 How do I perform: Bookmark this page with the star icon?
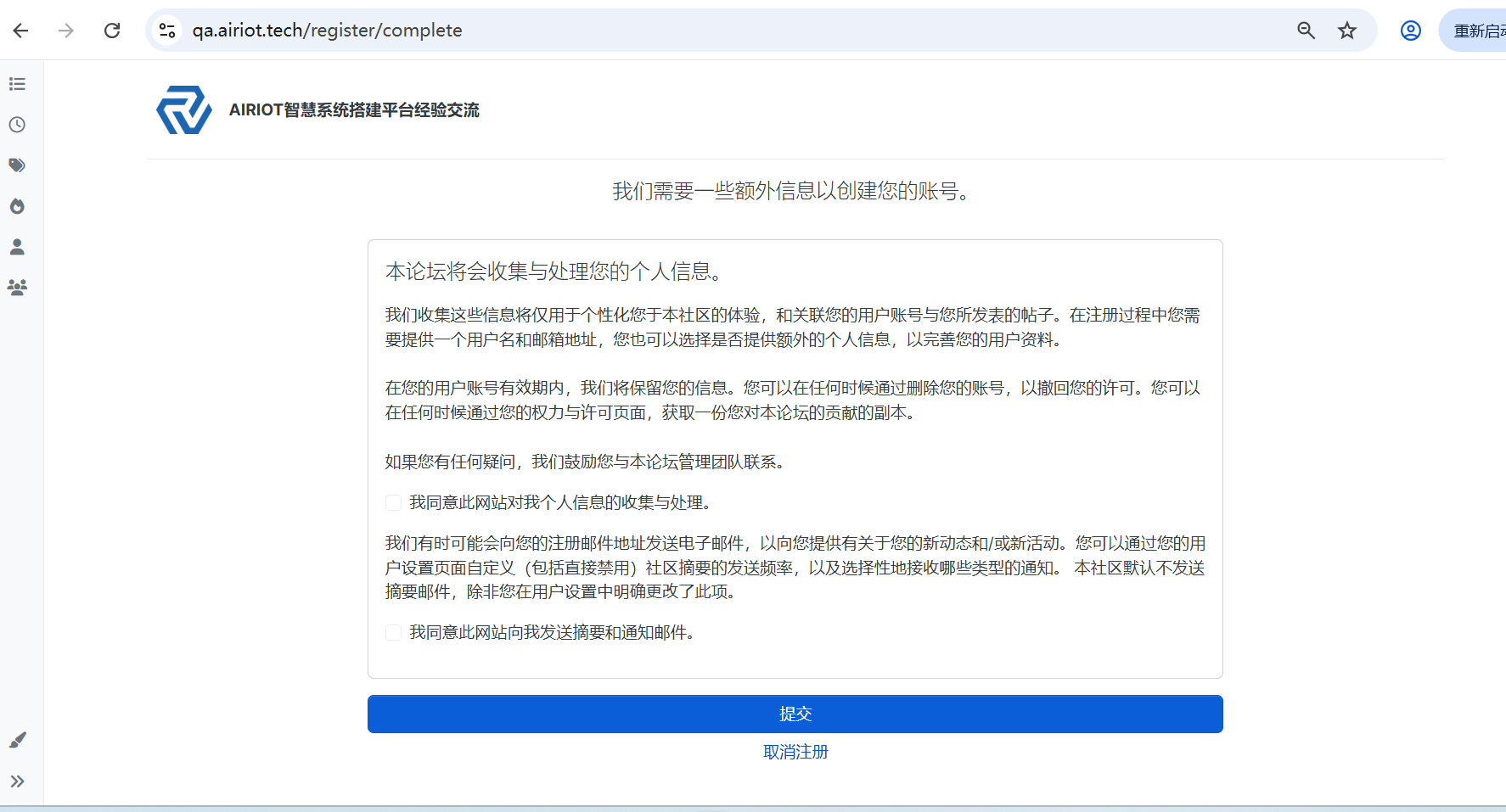point(1347,31)
